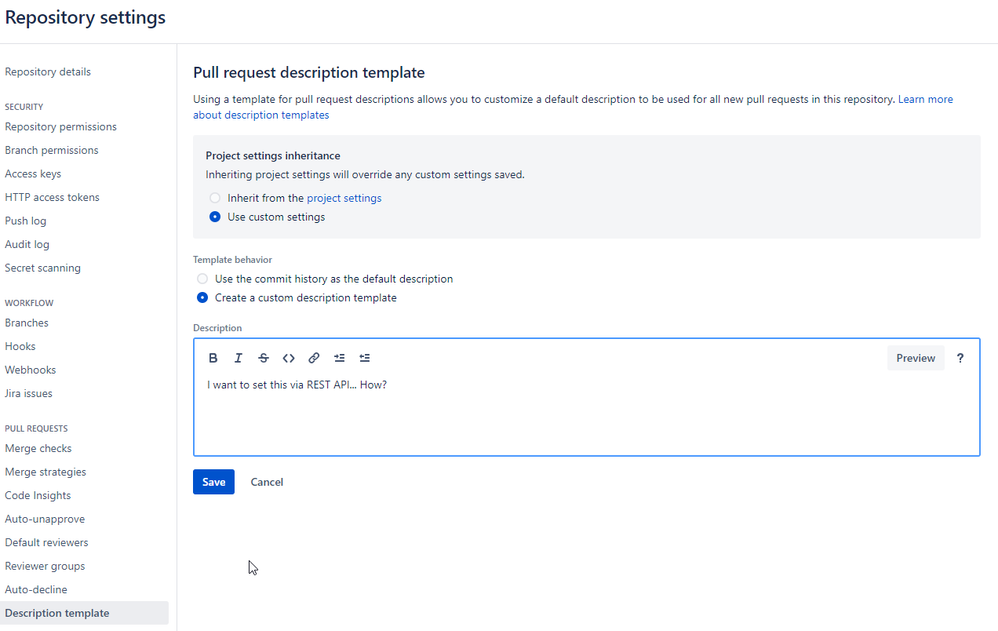This screenshot has width=998, height=631.
Task: Click the first list icon in editor toolbar
Action: [339, 358]
